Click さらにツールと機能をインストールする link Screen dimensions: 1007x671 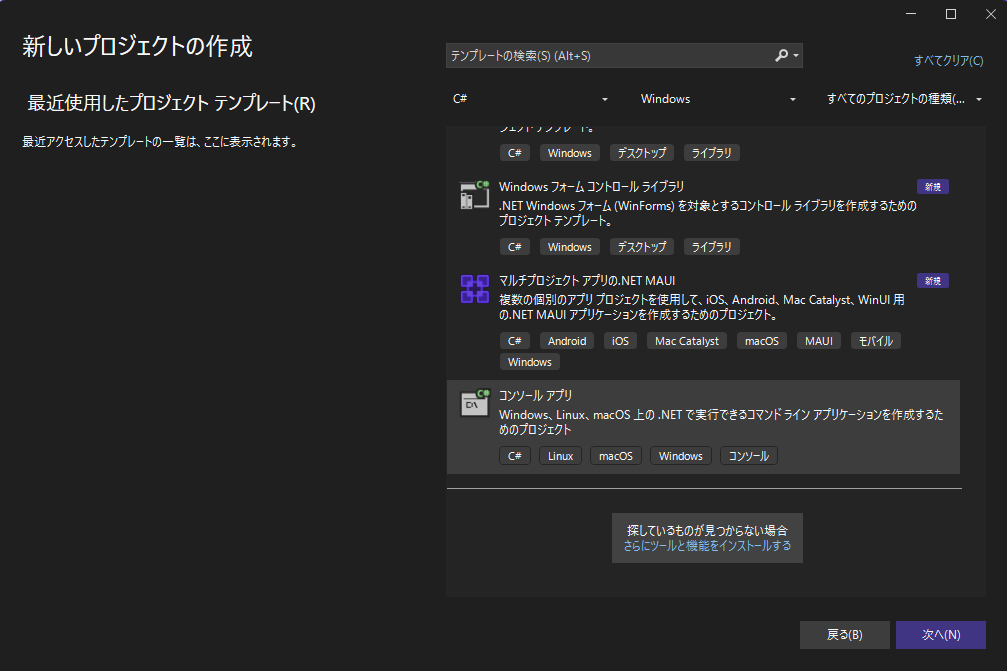(706, 547)
